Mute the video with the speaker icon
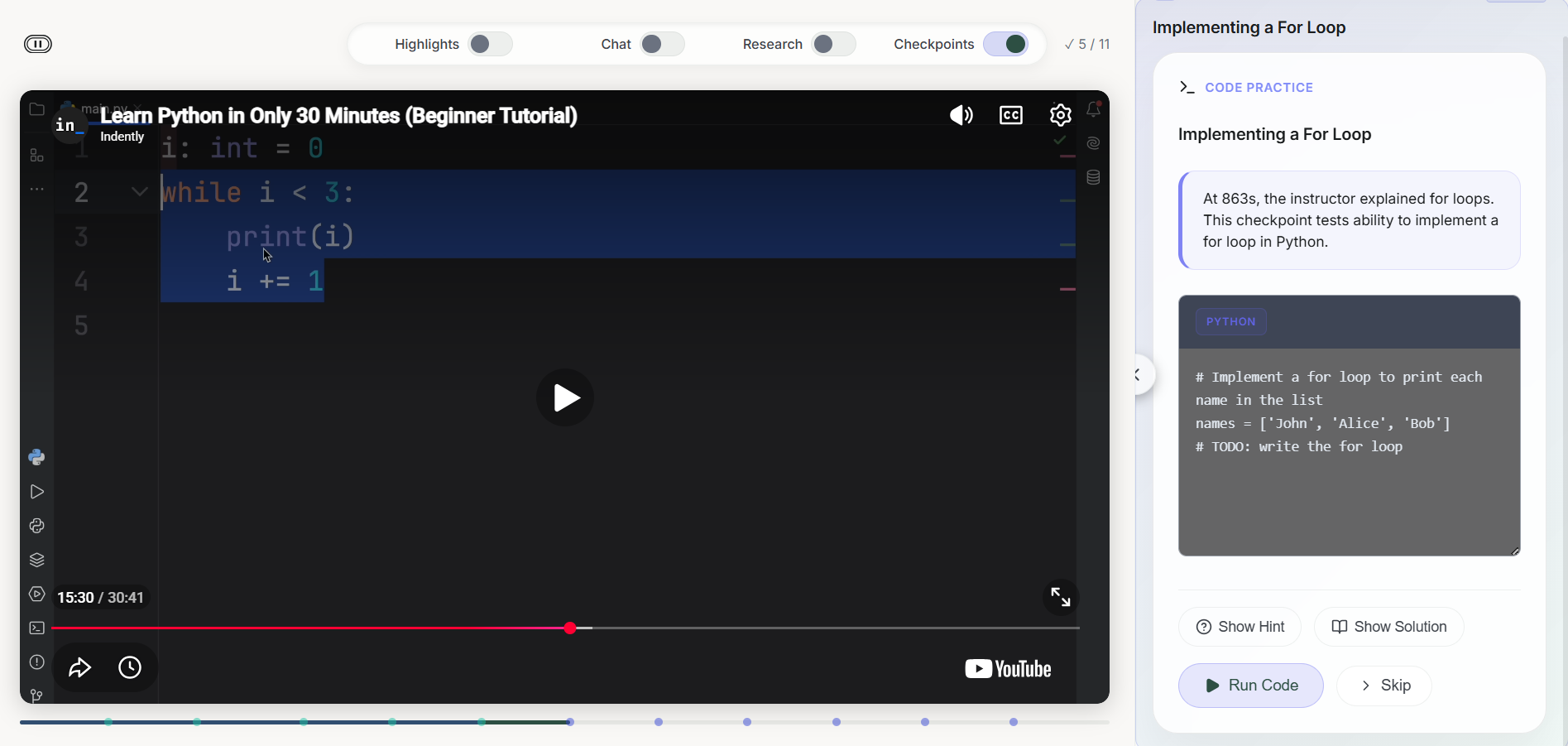The height and width of the screenshot is (746, 1568). (961, 115)
